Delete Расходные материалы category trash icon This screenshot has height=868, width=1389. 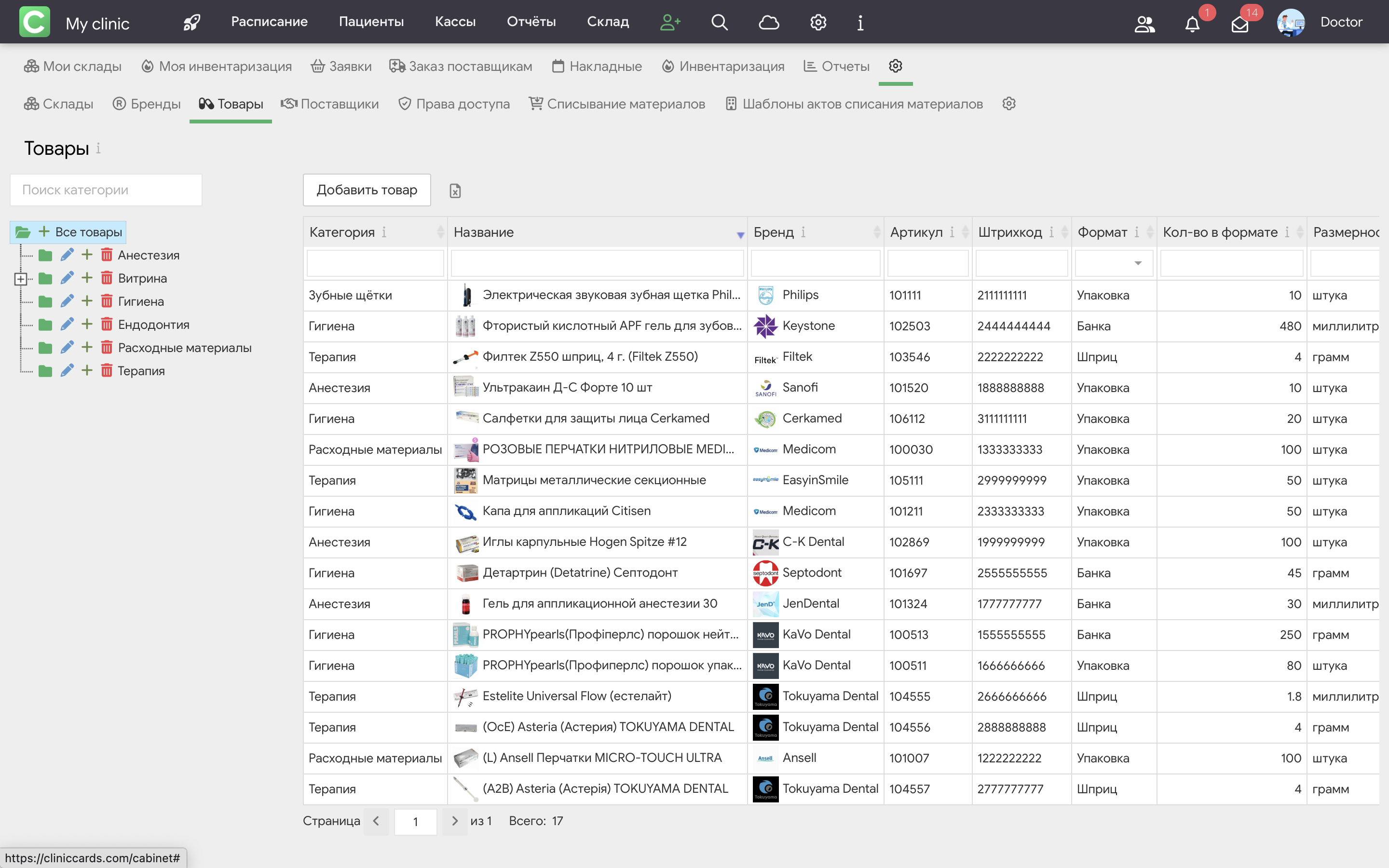[107, 347]
